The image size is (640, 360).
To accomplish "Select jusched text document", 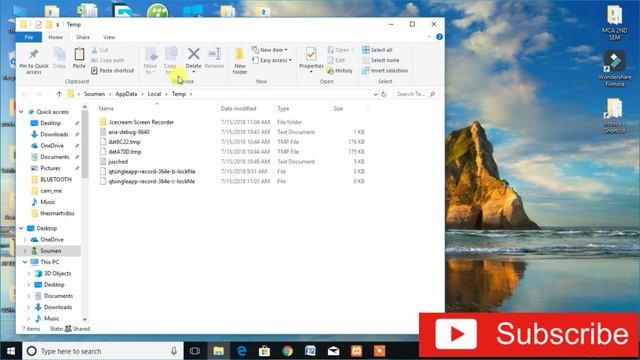I will tap(118, 162).
